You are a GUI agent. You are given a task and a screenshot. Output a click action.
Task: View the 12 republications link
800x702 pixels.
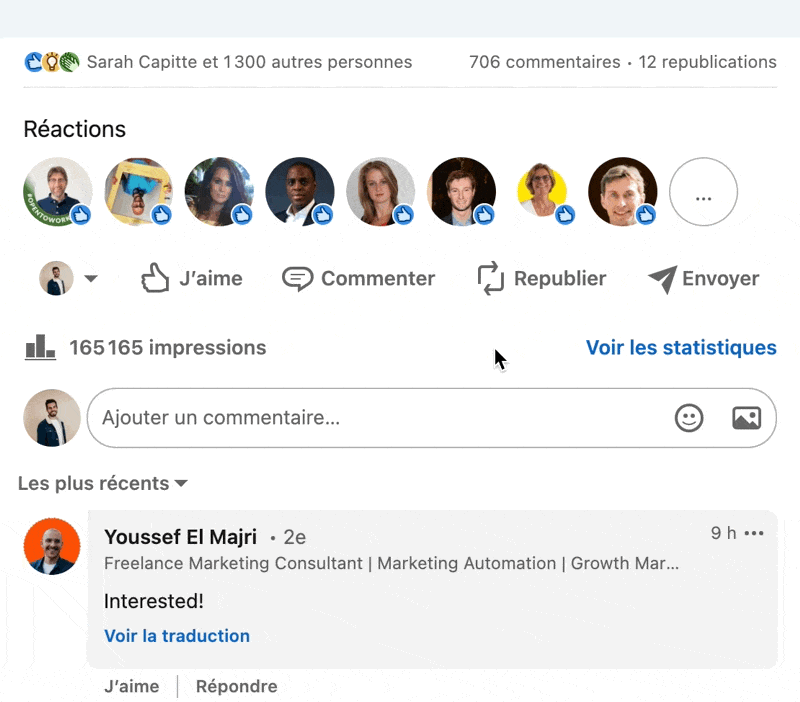(707, 62)
